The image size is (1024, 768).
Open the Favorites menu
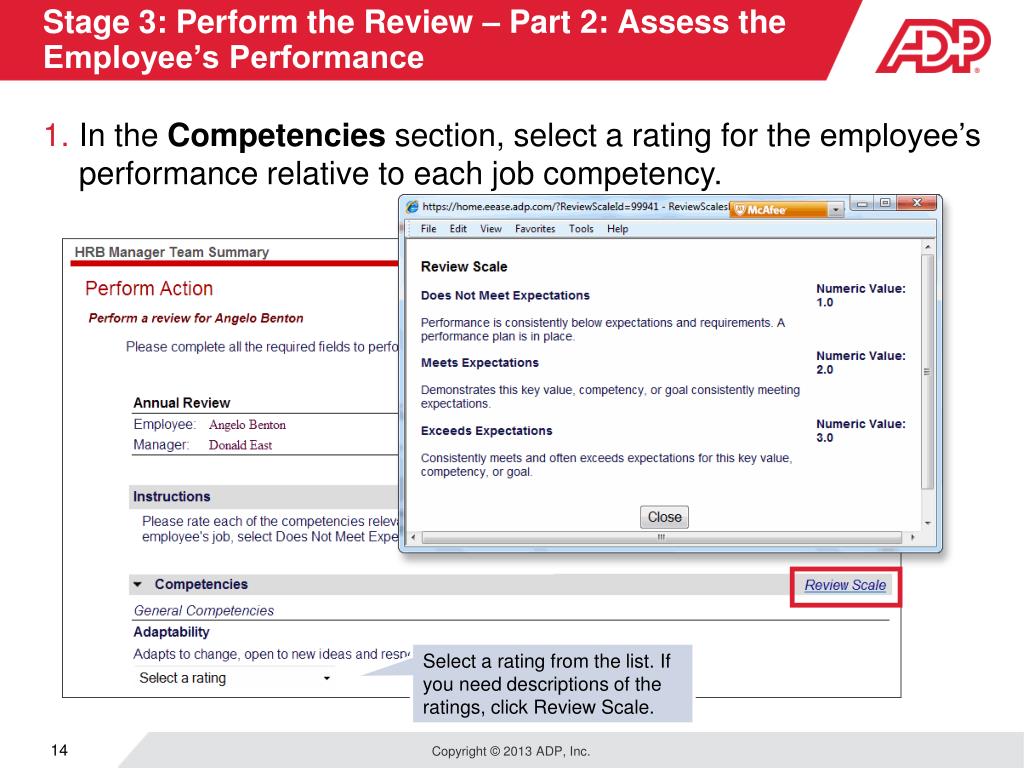pos(535,229)
